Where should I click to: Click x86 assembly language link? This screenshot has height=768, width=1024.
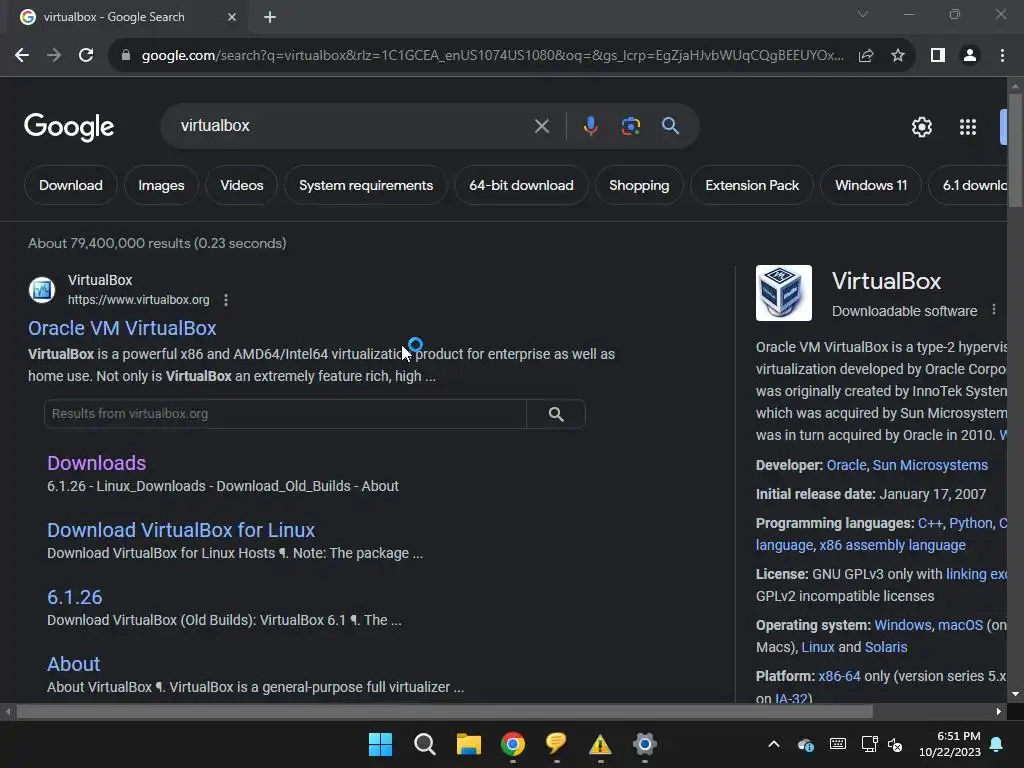click(892, 545)
